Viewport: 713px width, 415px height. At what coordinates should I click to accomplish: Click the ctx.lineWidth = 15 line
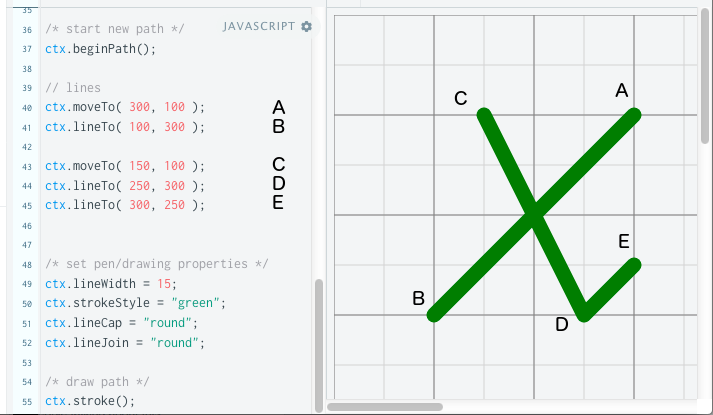[110, 284]
